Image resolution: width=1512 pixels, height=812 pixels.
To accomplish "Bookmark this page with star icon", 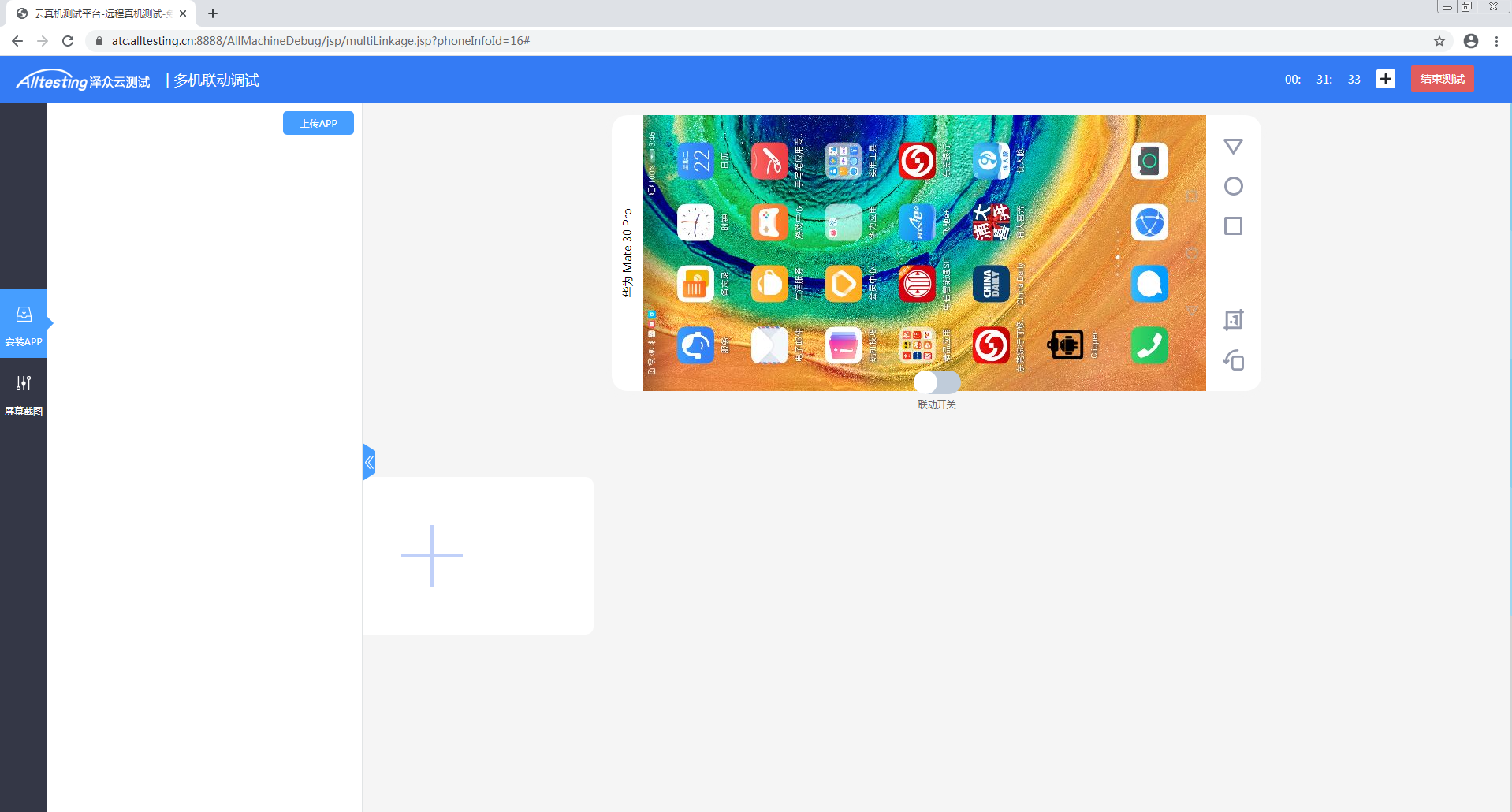I will [1439, 41].
